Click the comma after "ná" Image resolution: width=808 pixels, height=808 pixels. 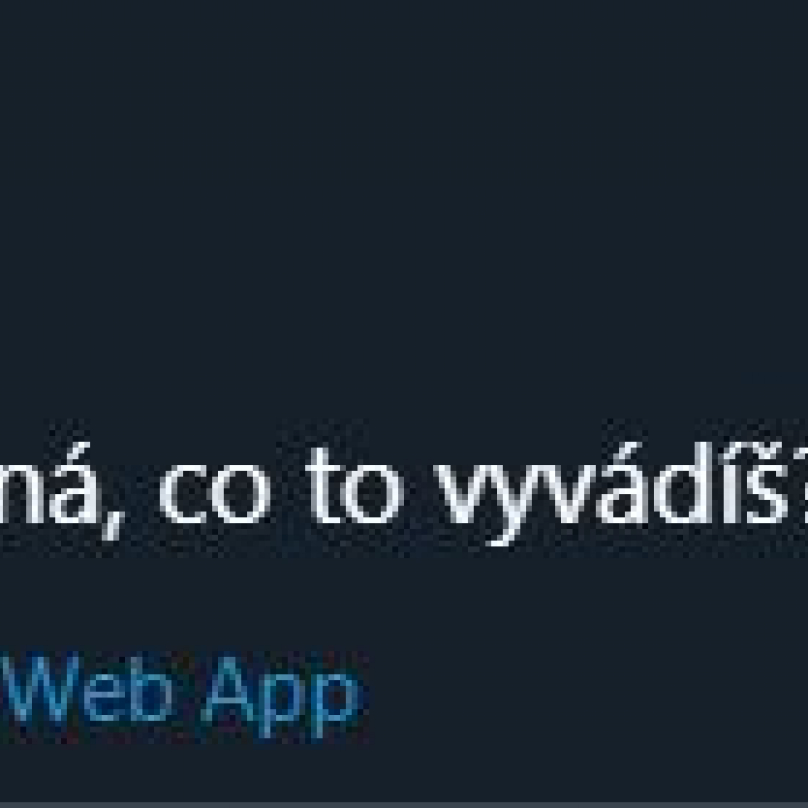pyautogui.click(x=113, y=525)
